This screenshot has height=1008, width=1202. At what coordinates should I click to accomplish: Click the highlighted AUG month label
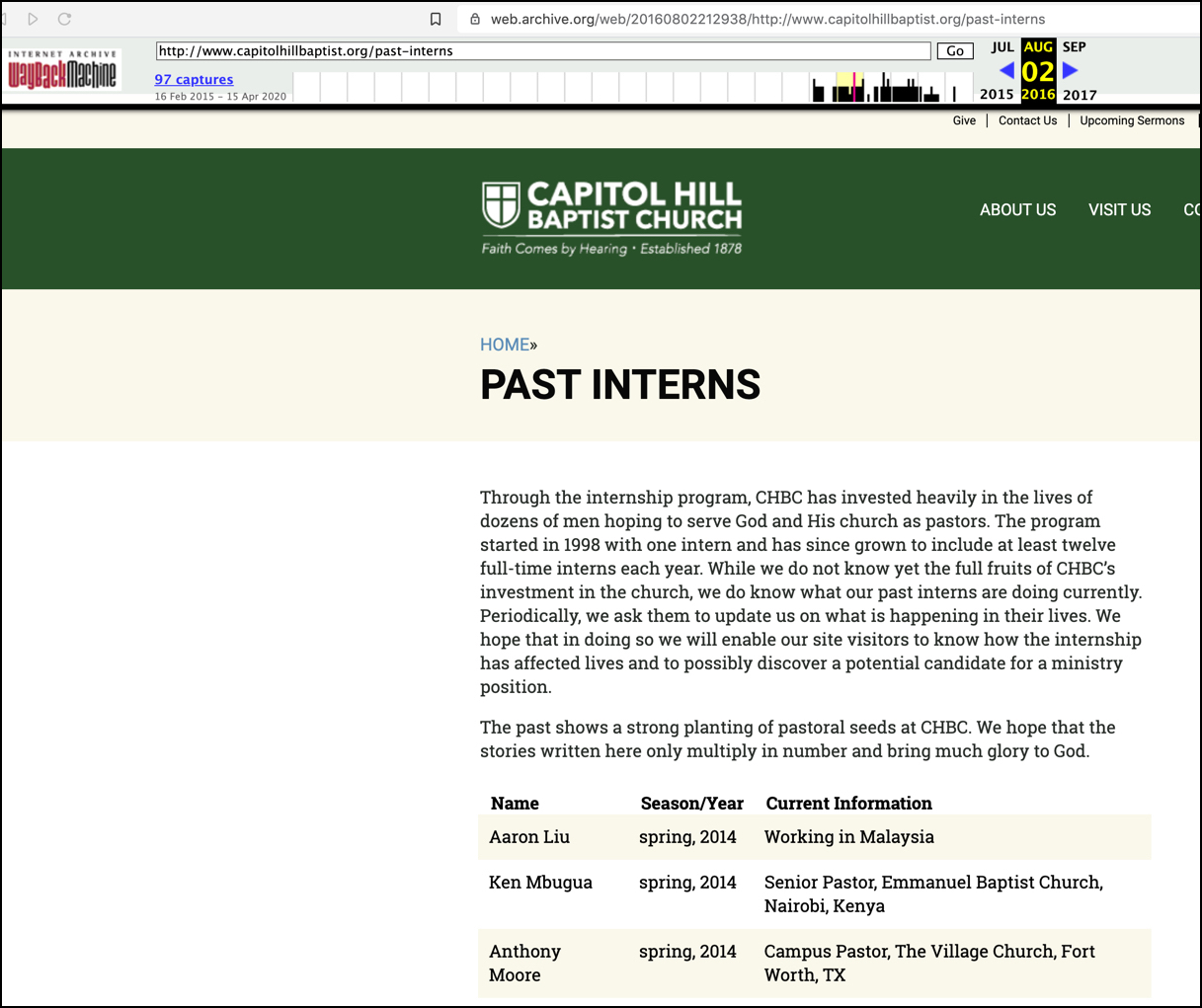(x=1038, y=46)
